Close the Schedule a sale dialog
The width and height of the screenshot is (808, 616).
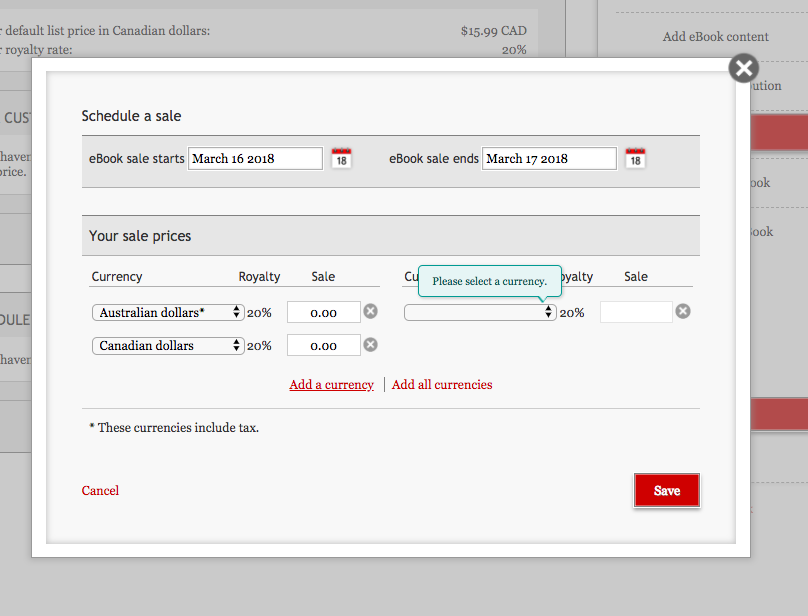743,68
